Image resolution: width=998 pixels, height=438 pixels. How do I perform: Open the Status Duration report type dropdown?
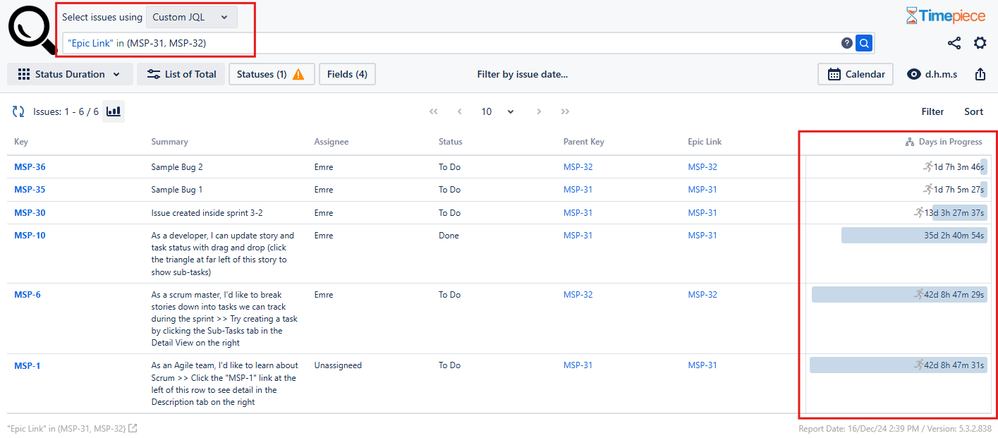point(70,74)
